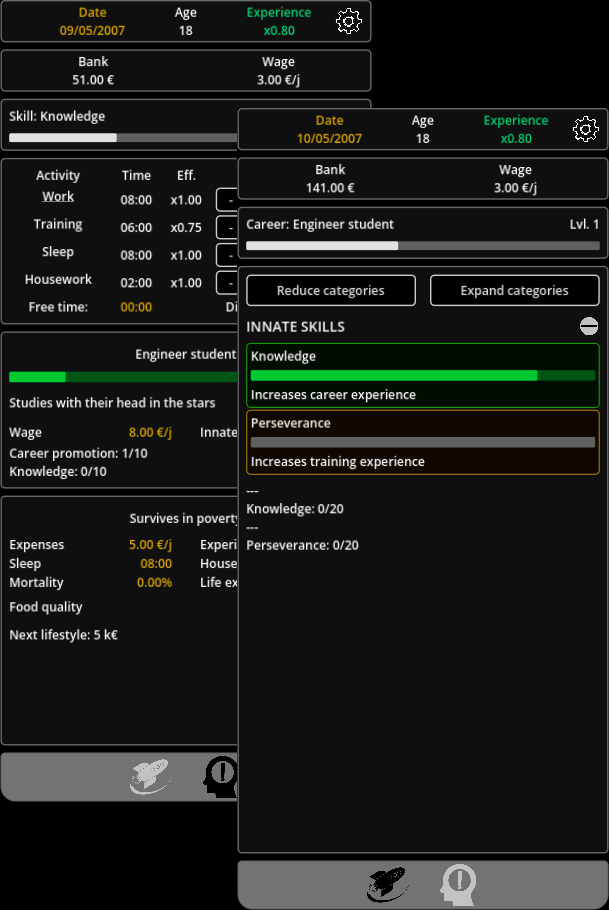Click date 10/05/2007 in front window

(x=329, y=138)
